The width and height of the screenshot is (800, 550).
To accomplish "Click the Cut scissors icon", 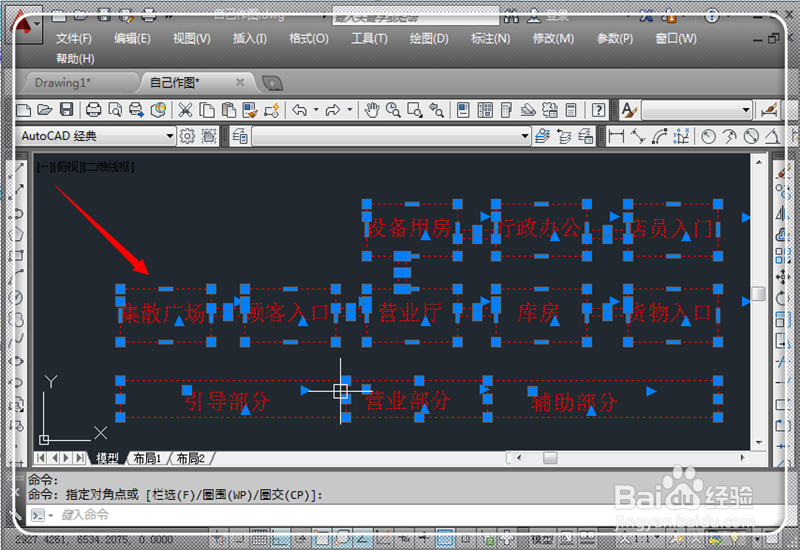I will pyautogui.click(x=185, y=110).
